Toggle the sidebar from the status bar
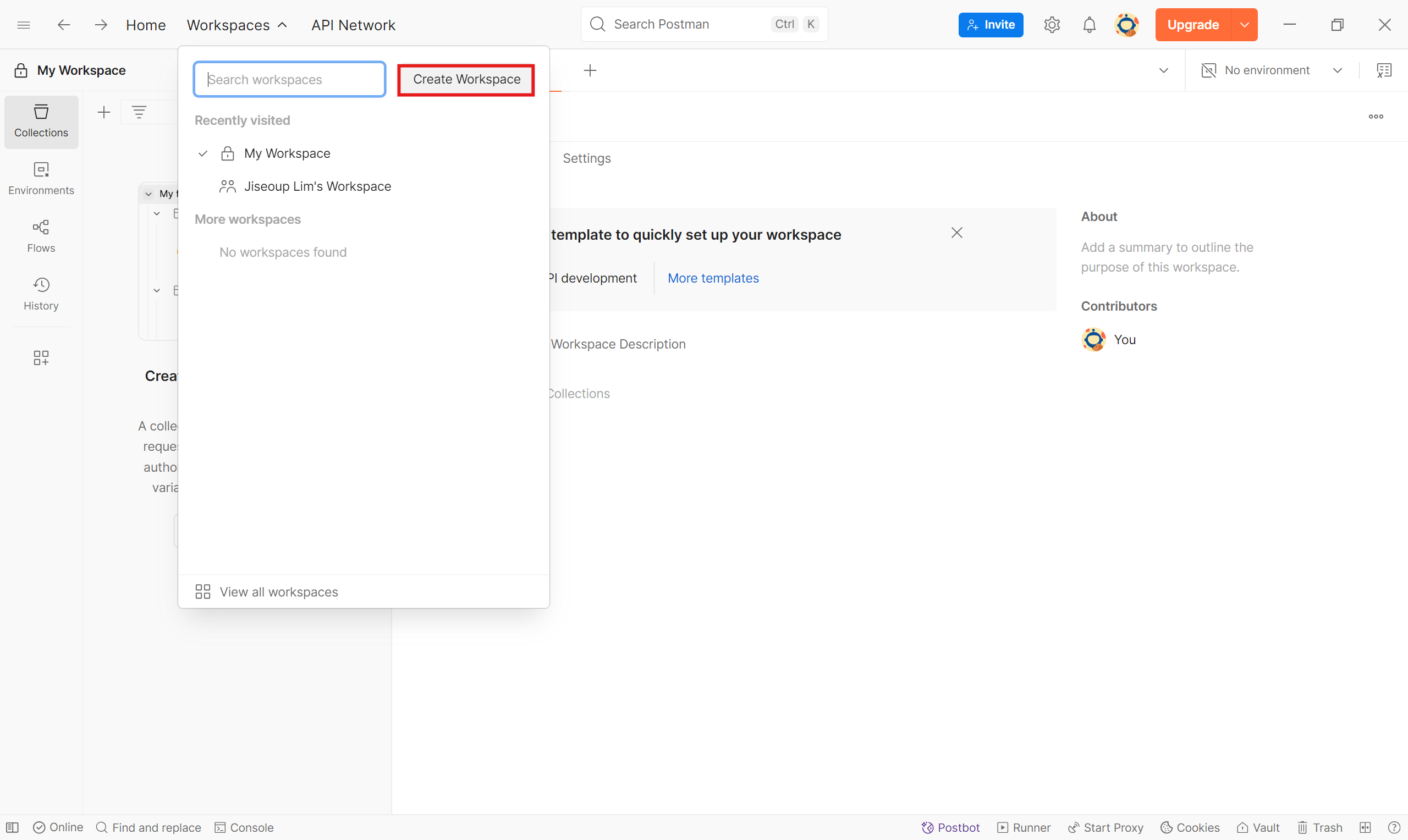1408x840 pixels. tap(13, 827)
